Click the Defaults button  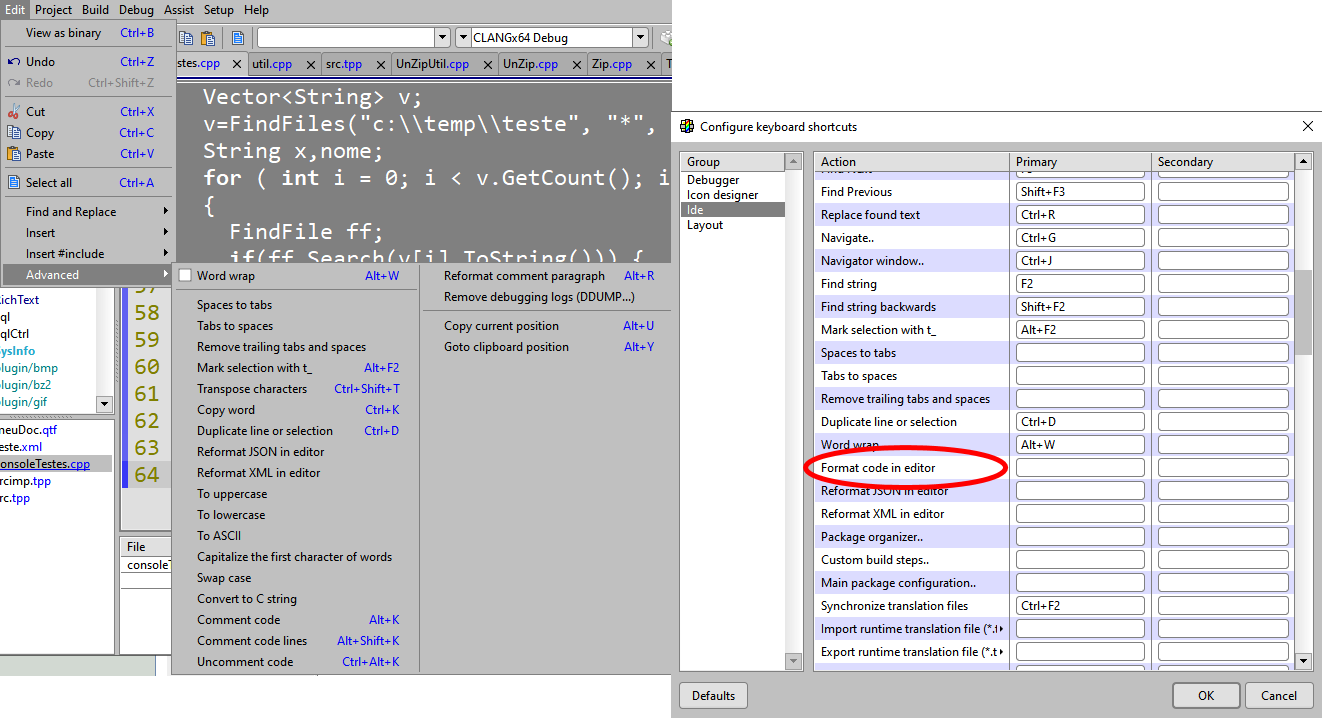point(713,696)
